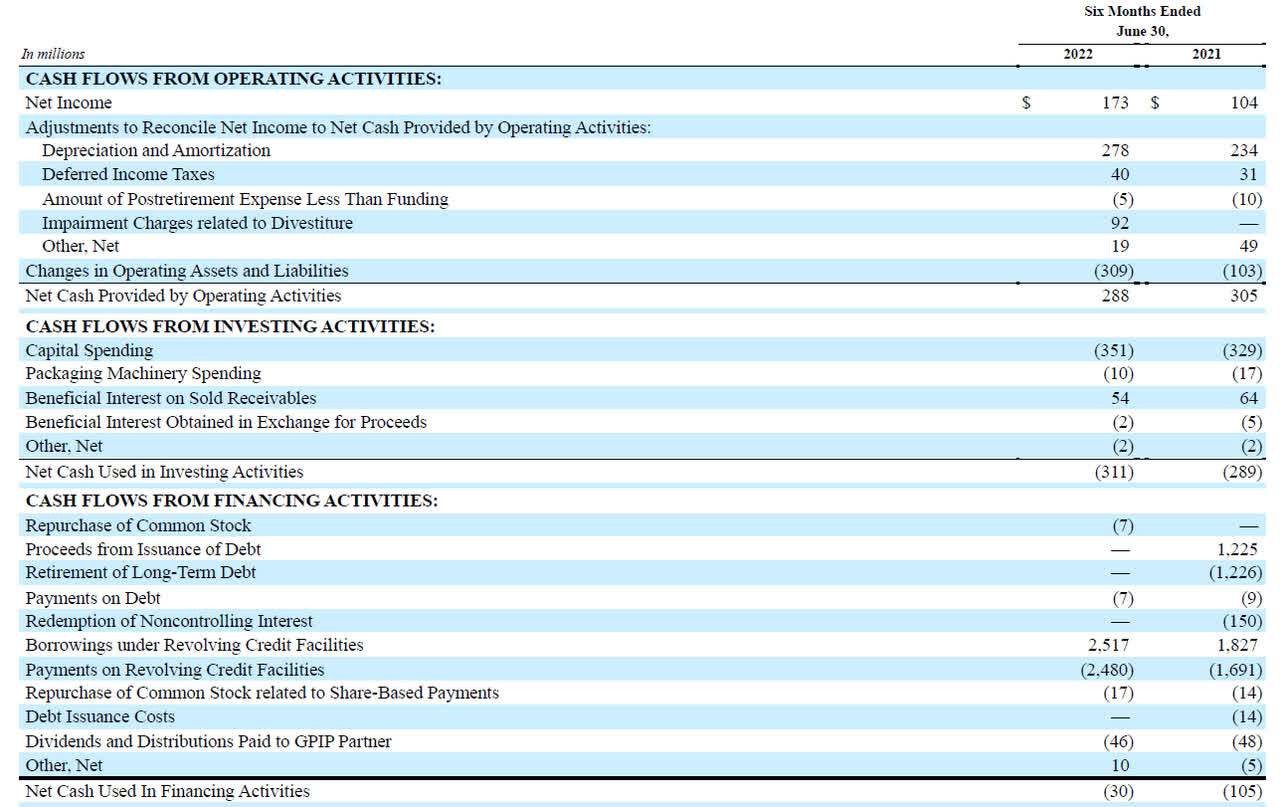
Task: Click the 2021 value (103)
Action: (x=1243, y=271)
